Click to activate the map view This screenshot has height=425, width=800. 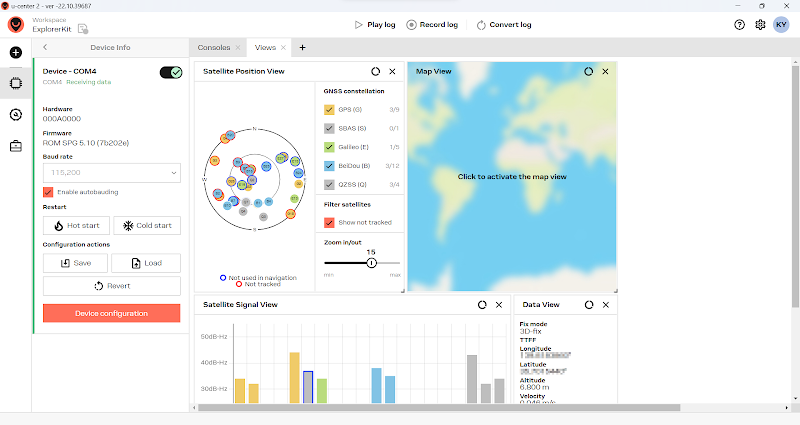pos(512,177)
